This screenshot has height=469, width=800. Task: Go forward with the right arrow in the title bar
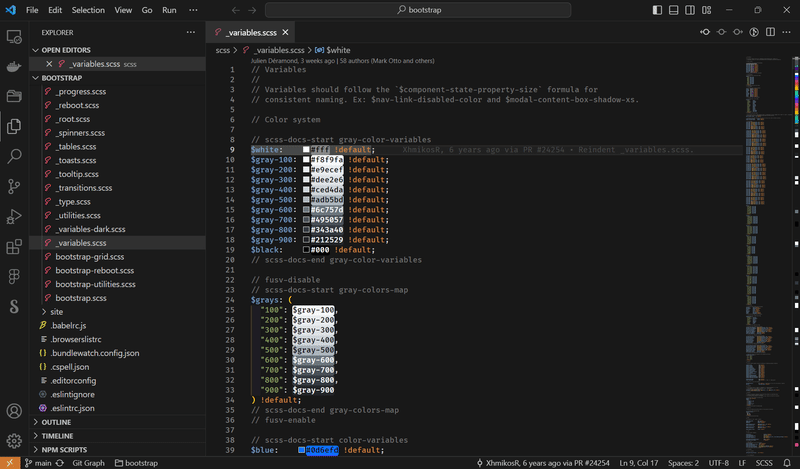[252, 10]
